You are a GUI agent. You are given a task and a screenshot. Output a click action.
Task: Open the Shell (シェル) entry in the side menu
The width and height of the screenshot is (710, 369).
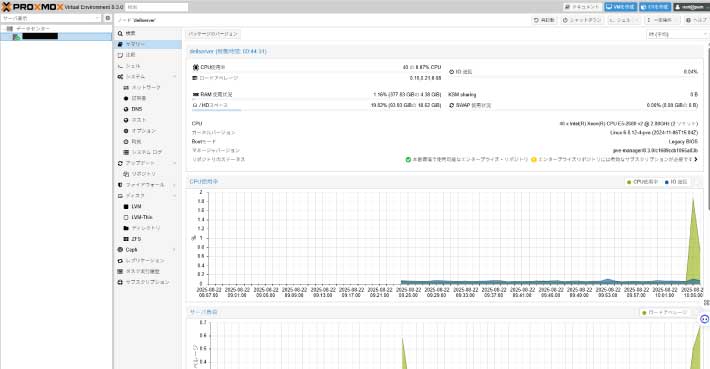tap(148, 66)
